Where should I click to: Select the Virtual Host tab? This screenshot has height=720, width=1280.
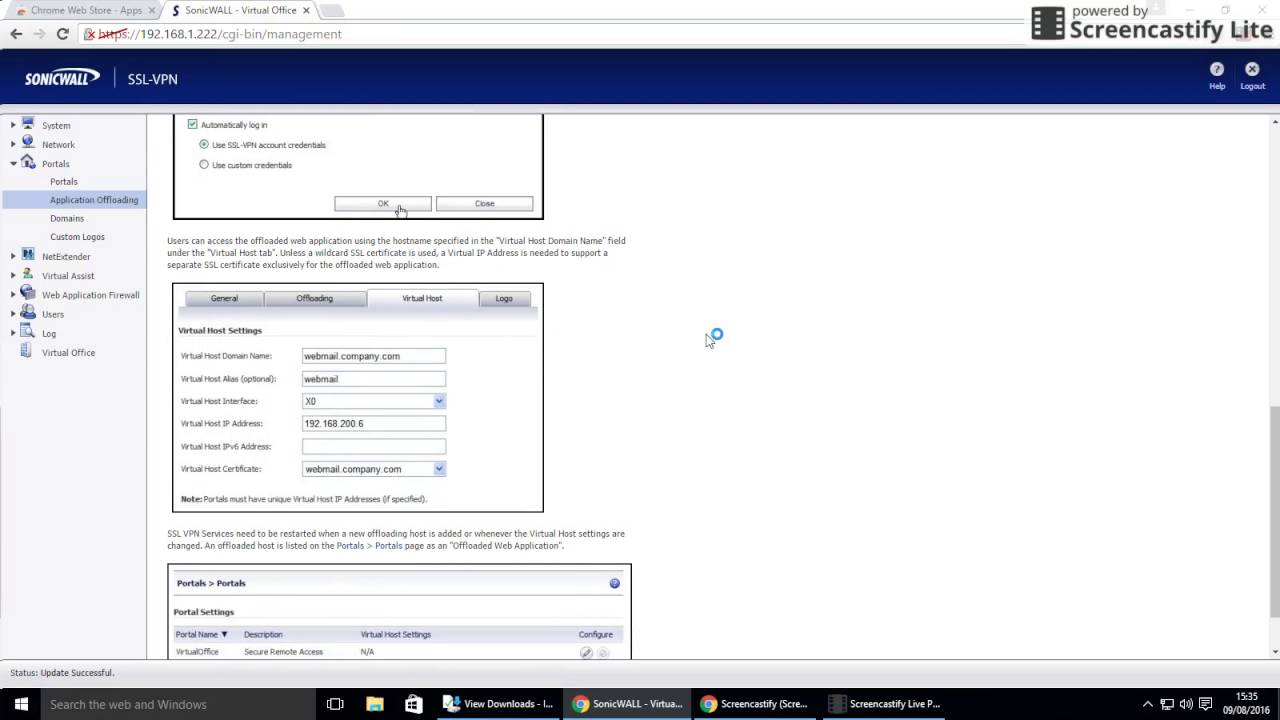[x=422, y=298]
